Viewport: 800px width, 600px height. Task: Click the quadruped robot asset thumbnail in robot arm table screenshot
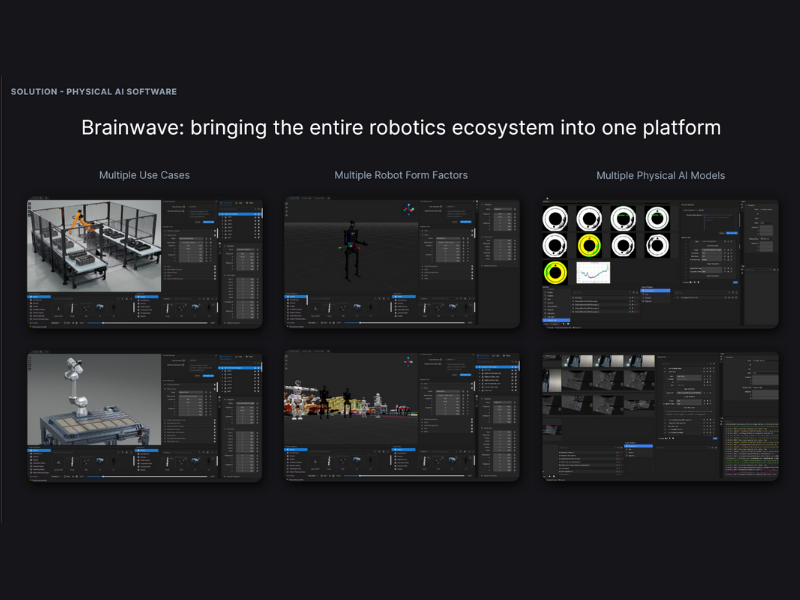point(99,461)
